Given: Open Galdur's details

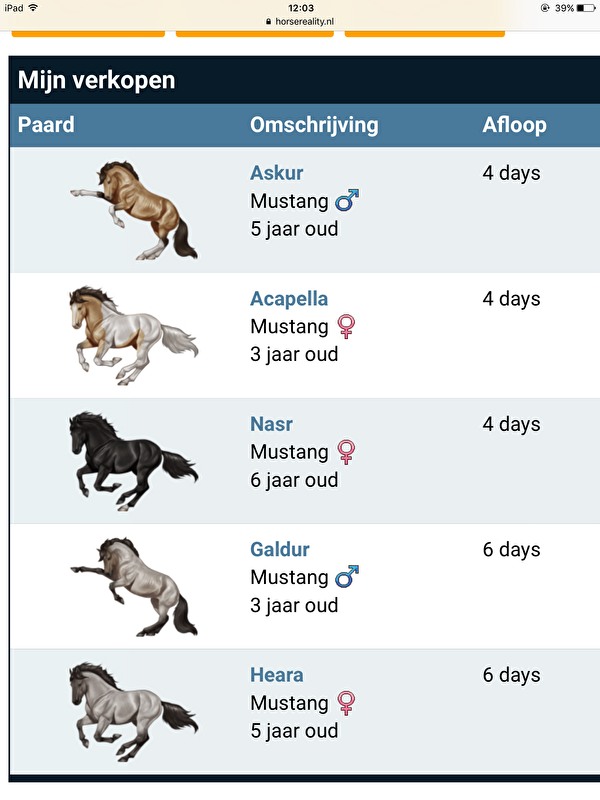Looking at the screenshot, I should point(279,549).
